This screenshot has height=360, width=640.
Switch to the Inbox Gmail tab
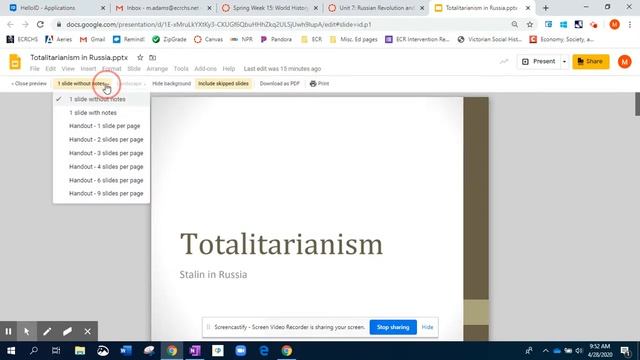163,8
